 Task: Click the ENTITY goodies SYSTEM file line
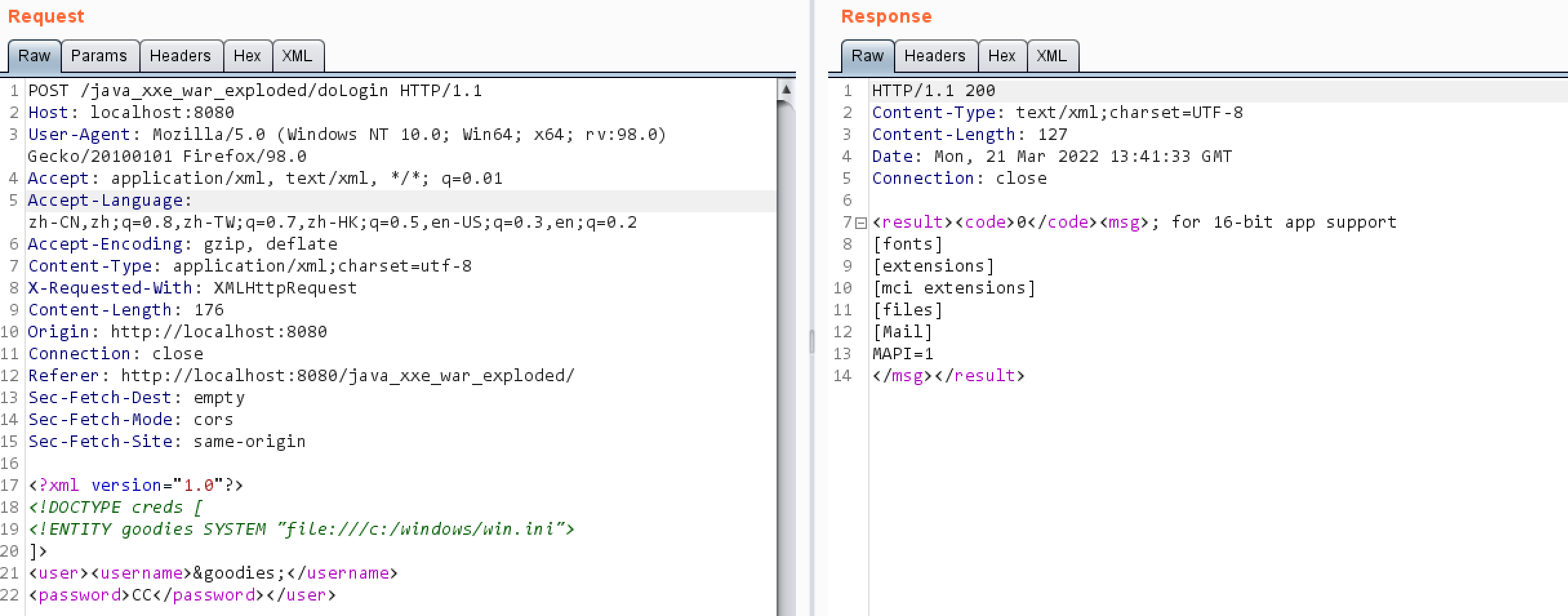click(x=301, y=529)
